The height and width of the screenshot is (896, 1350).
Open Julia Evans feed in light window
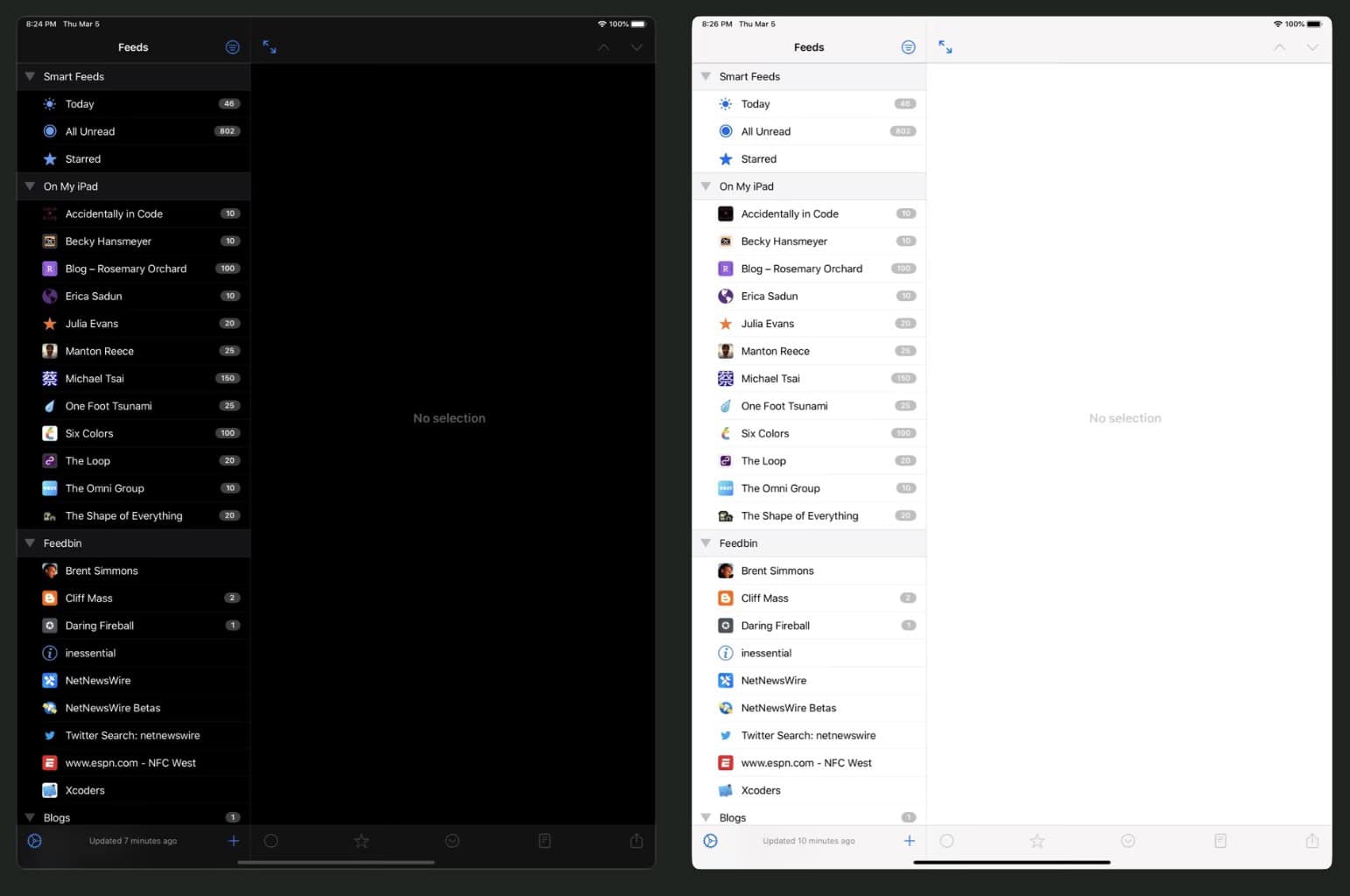810,324
